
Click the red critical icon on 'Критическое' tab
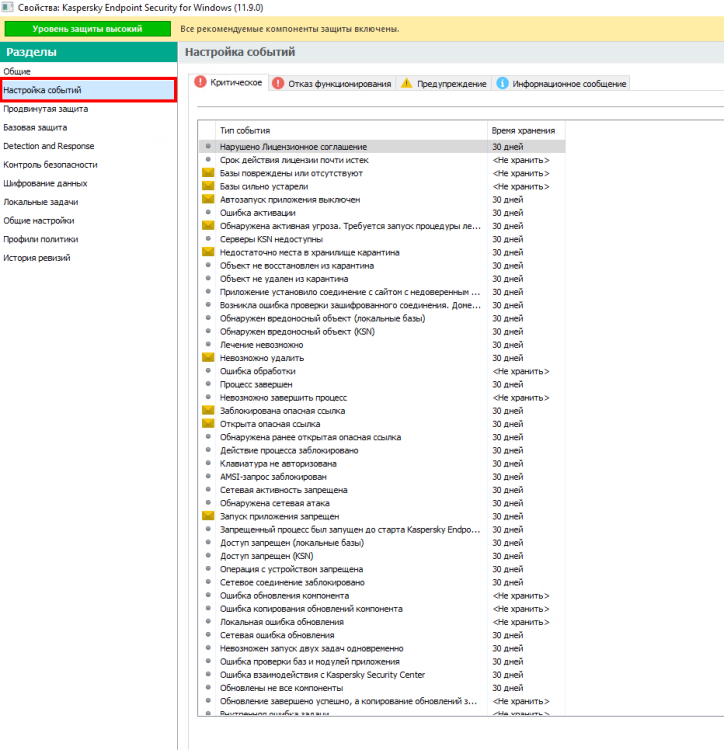[x=200, y=82]
